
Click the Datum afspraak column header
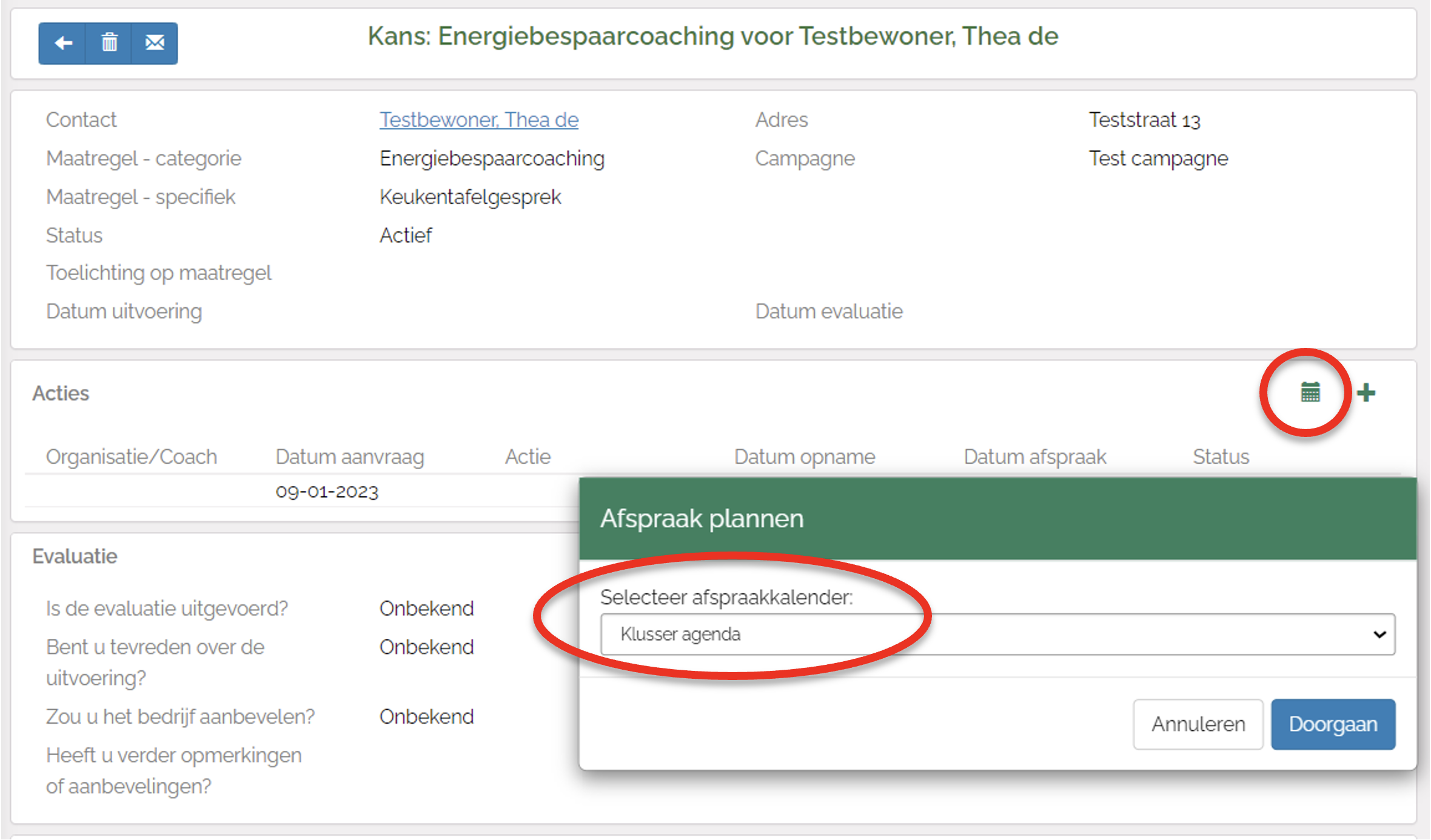tap(1034, 457)
